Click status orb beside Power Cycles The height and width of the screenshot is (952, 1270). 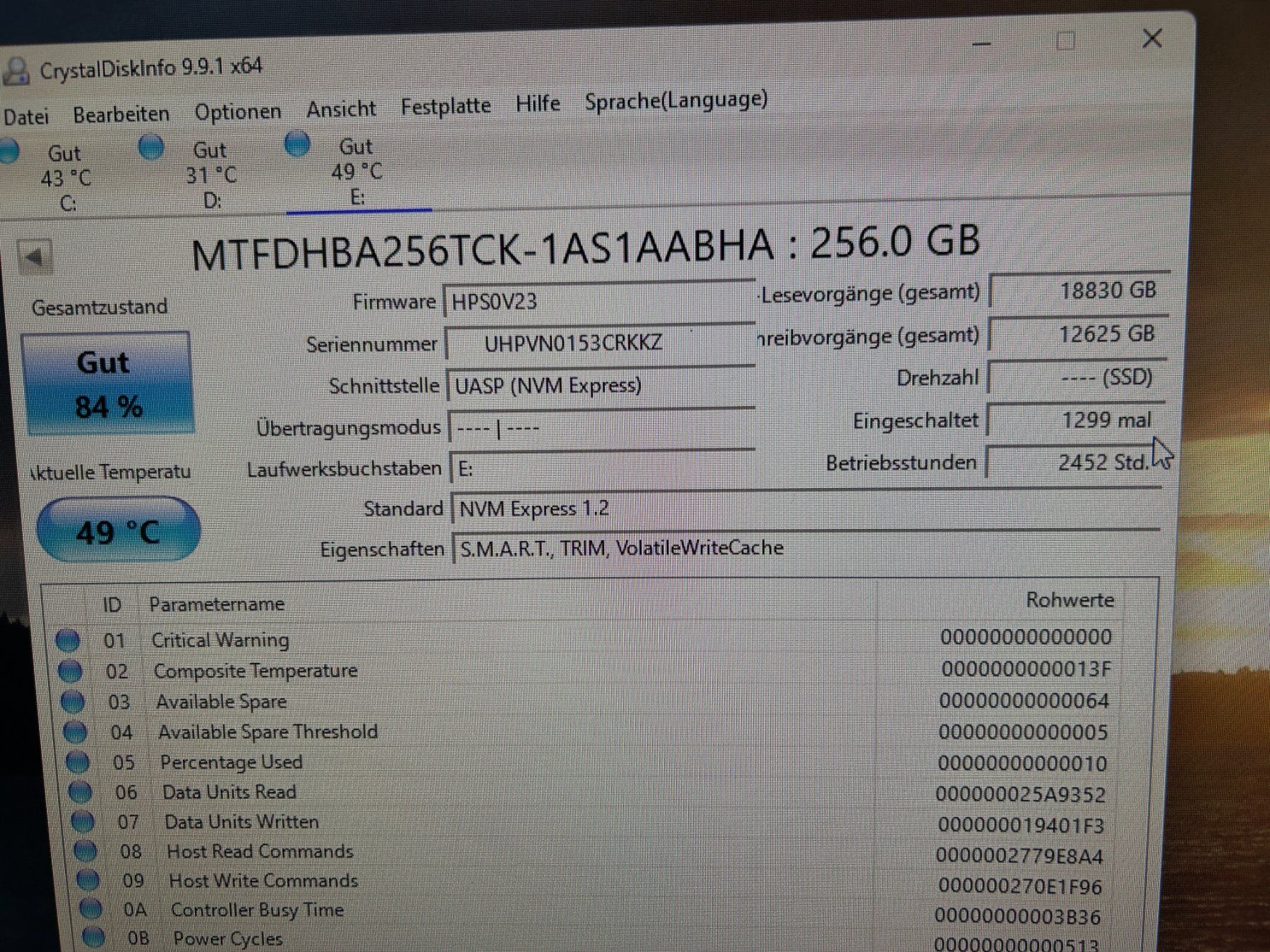pyautogui.click(x=94, y=939)
